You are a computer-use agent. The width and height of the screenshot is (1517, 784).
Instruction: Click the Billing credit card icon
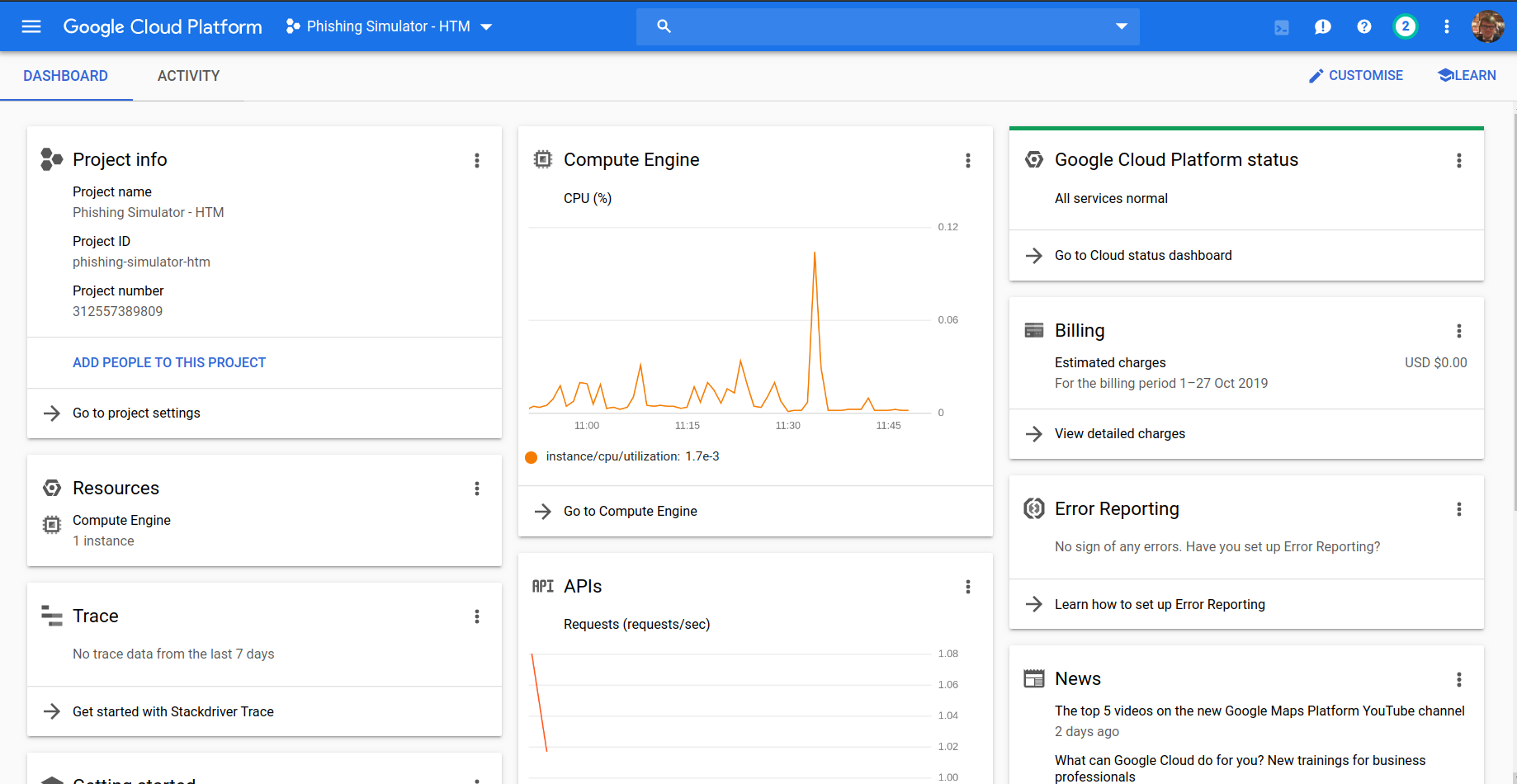coord(1034,330)
